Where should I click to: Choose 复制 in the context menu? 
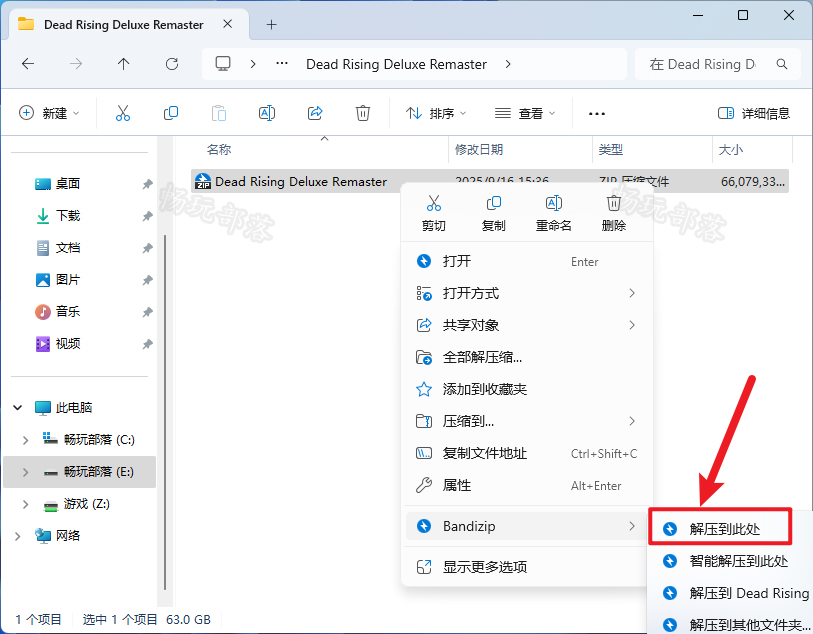(494, 213)
